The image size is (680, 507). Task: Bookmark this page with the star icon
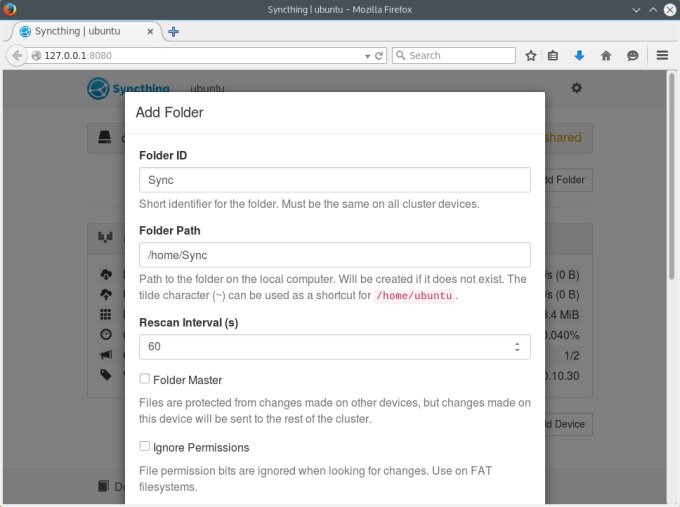click(x=530, y=56)
